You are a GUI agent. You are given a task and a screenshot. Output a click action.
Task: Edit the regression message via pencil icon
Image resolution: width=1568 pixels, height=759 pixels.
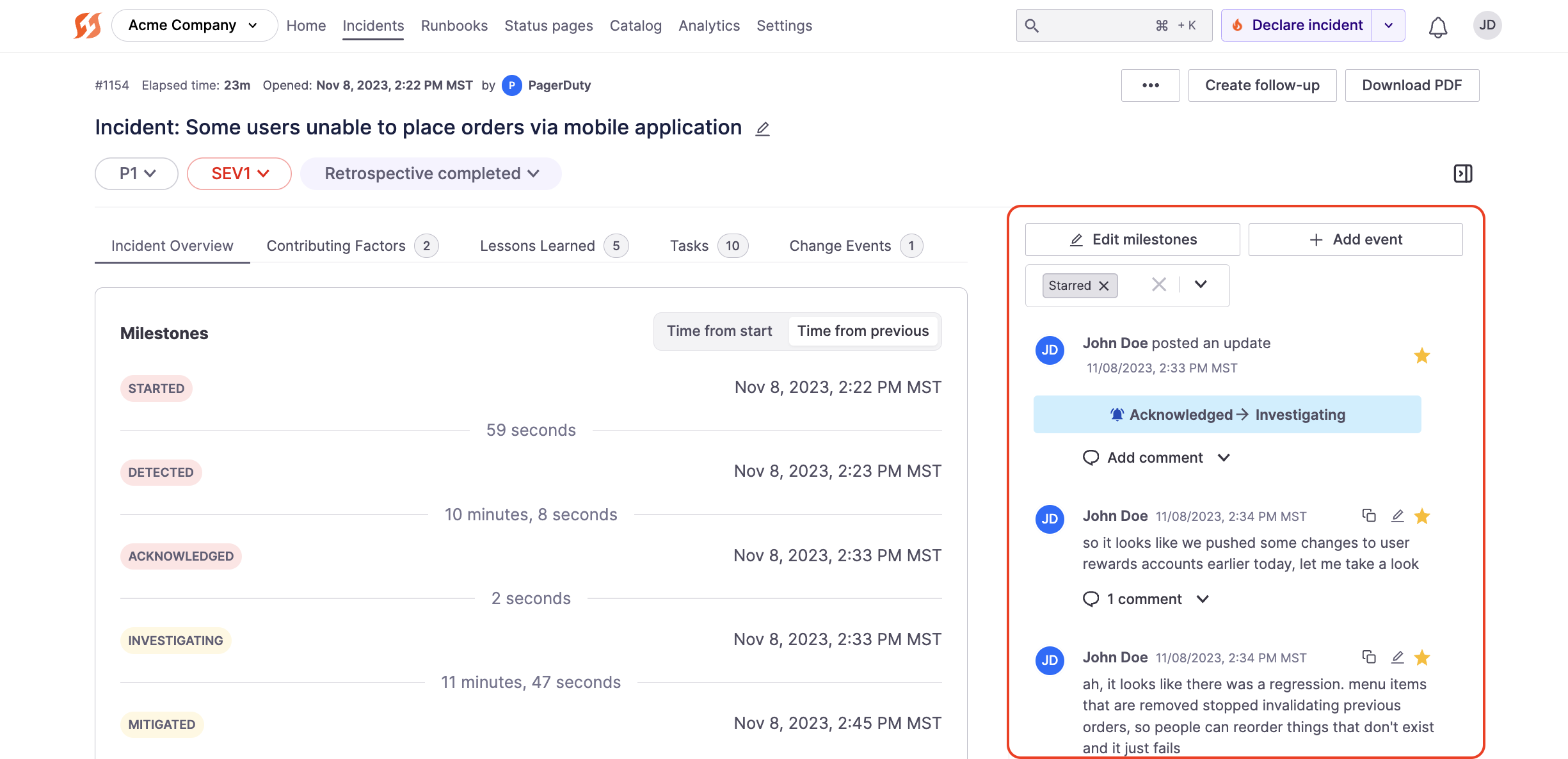[x=1397, y=657]
